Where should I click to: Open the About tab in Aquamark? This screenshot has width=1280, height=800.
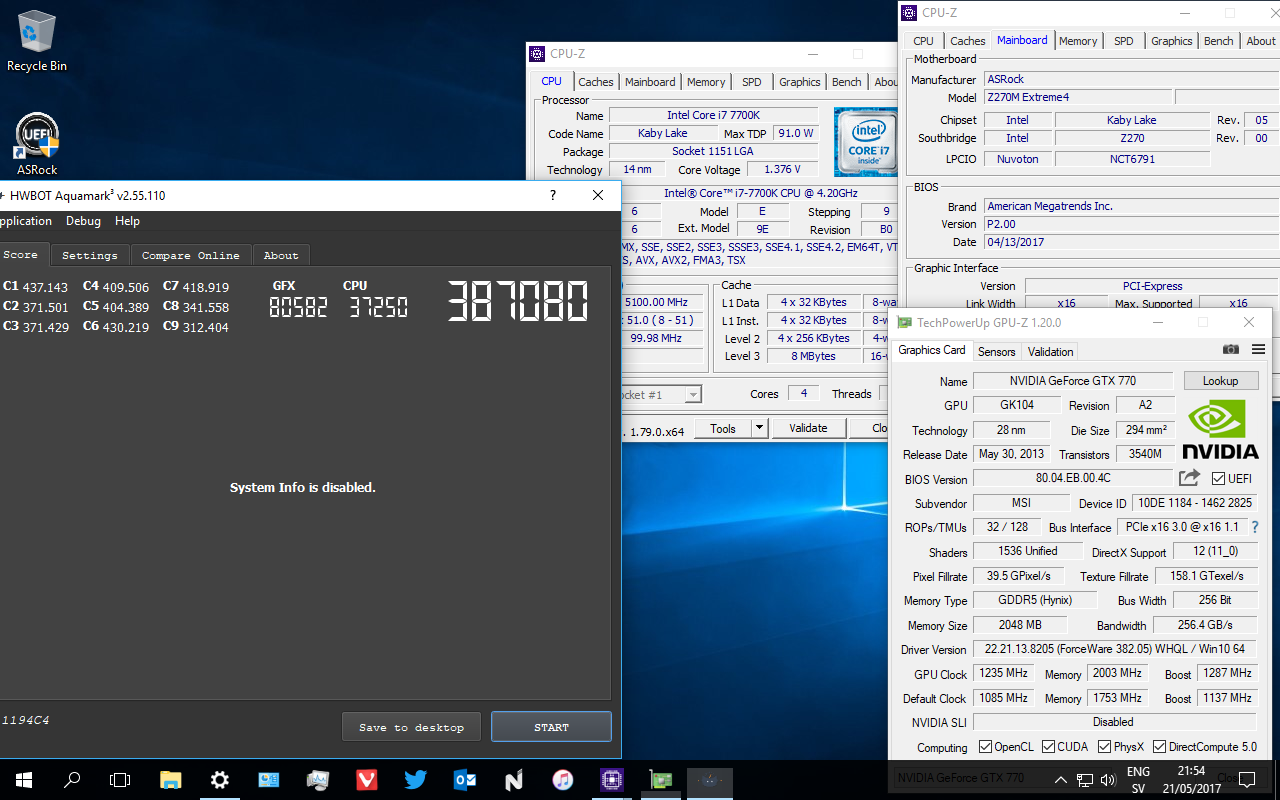click(281, 255)
